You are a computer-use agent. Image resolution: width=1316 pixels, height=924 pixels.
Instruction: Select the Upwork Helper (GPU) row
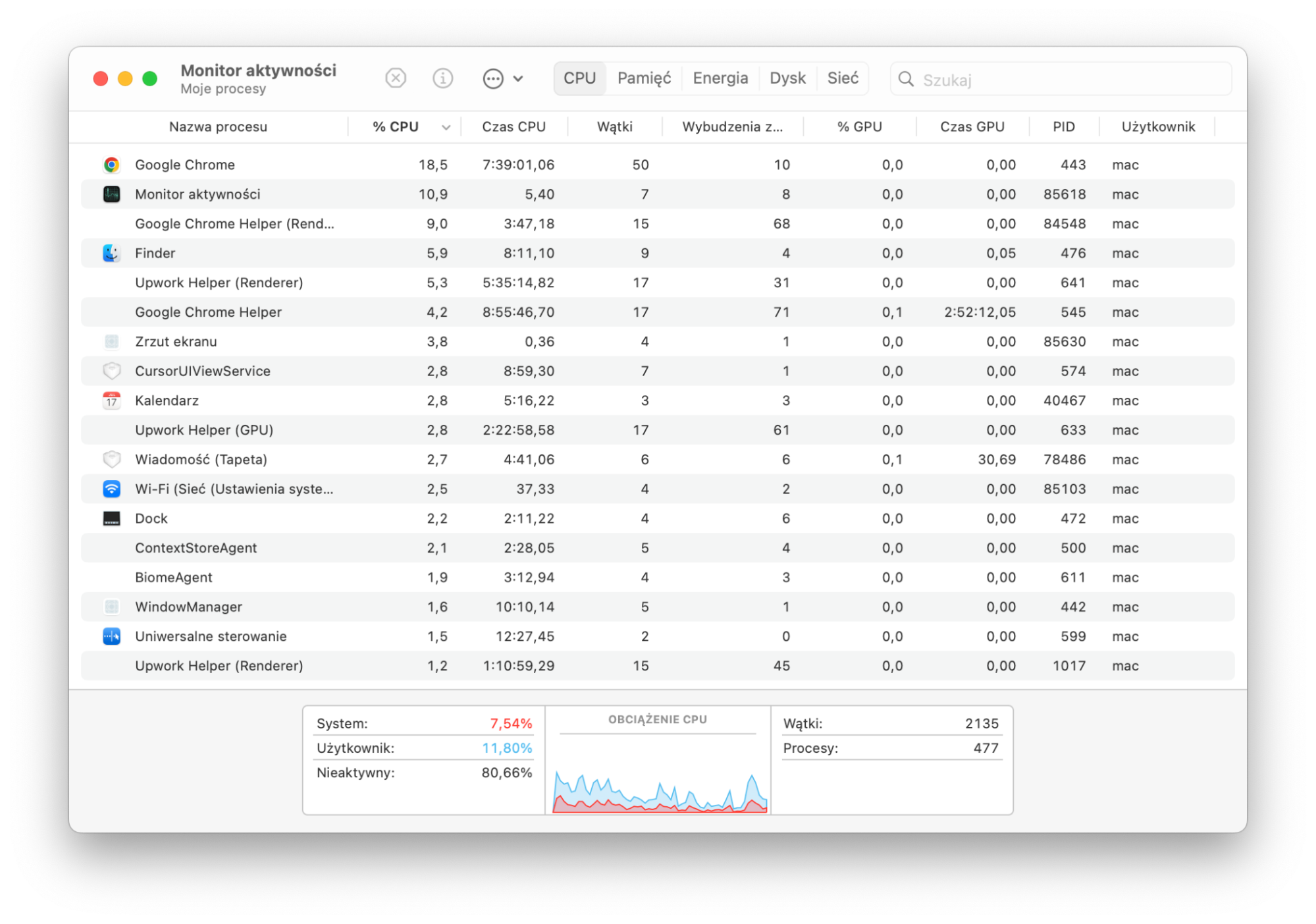(658, 430)
